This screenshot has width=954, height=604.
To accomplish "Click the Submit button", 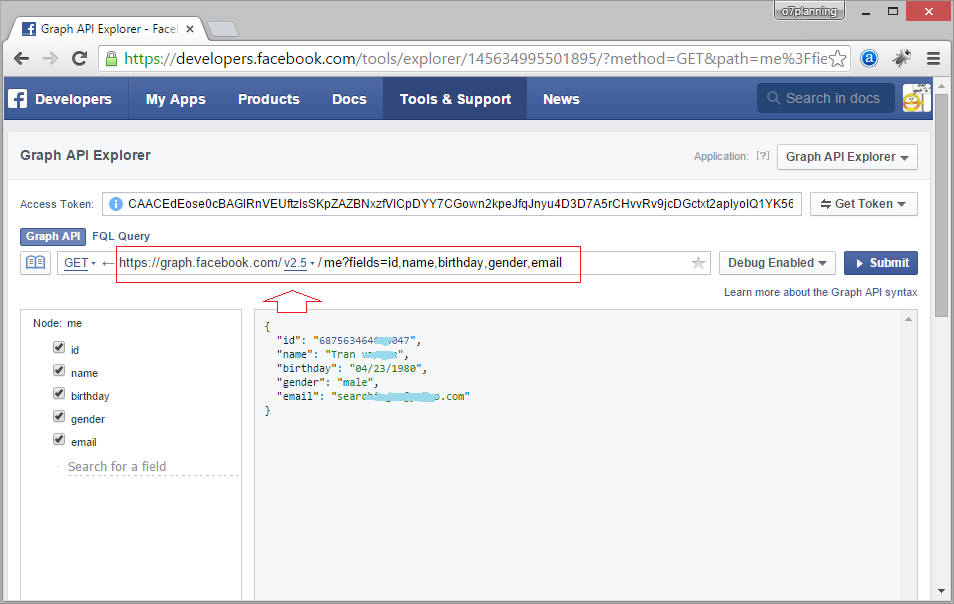I will tap(880, 263).
